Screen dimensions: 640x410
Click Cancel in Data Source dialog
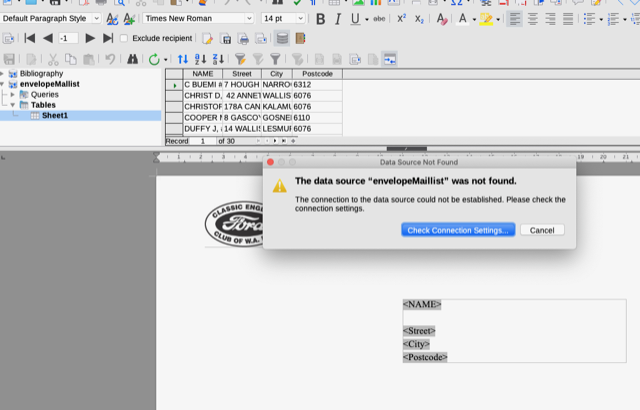pyautogui.click(x=542, y=230)
